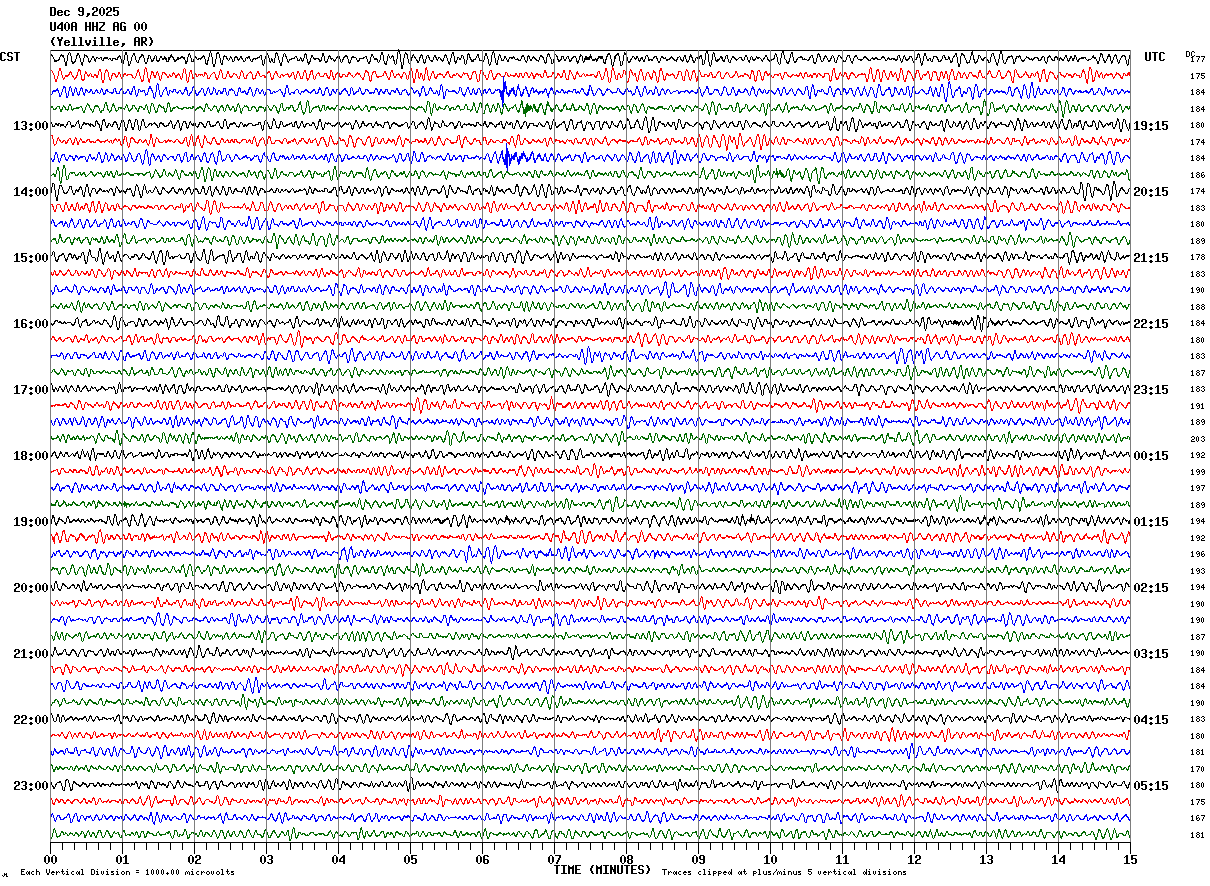Click the '09' minute tick label

[x=698, y=860]
